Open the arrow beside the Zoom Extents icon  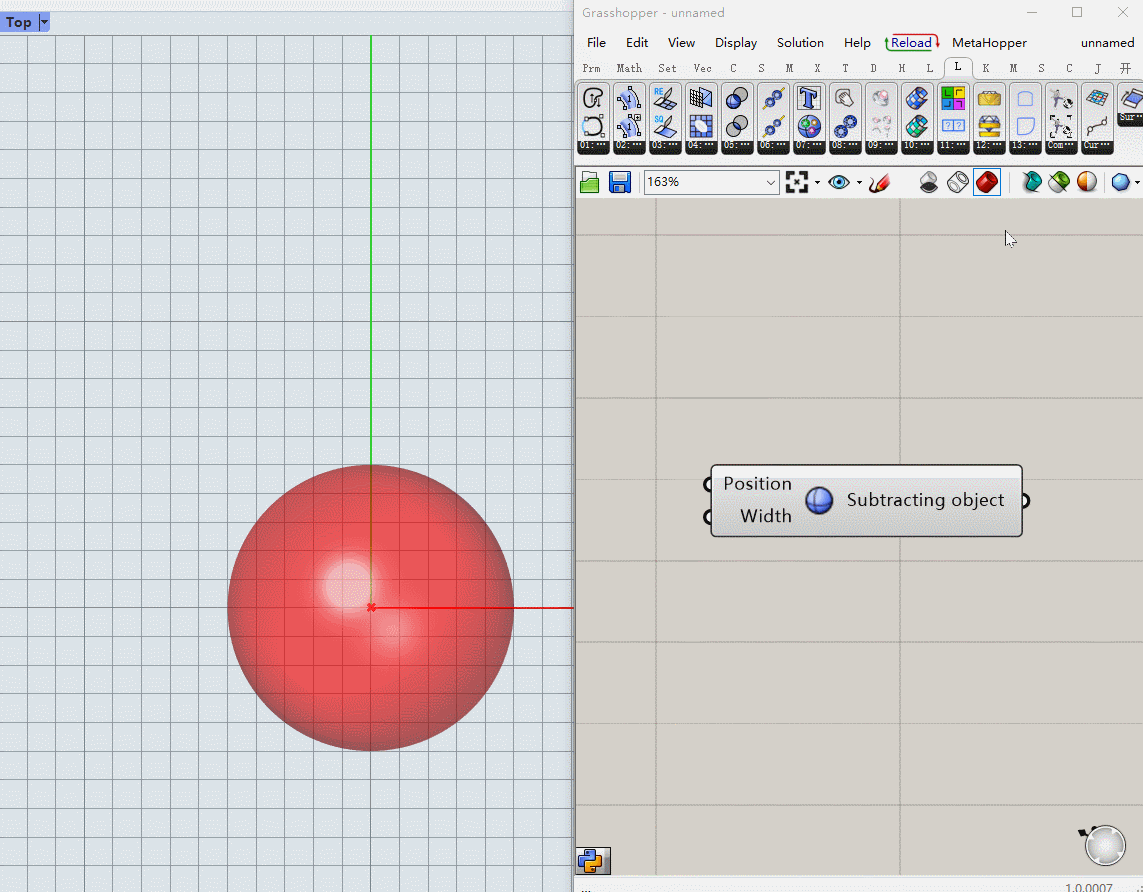(x=817, y=182)
